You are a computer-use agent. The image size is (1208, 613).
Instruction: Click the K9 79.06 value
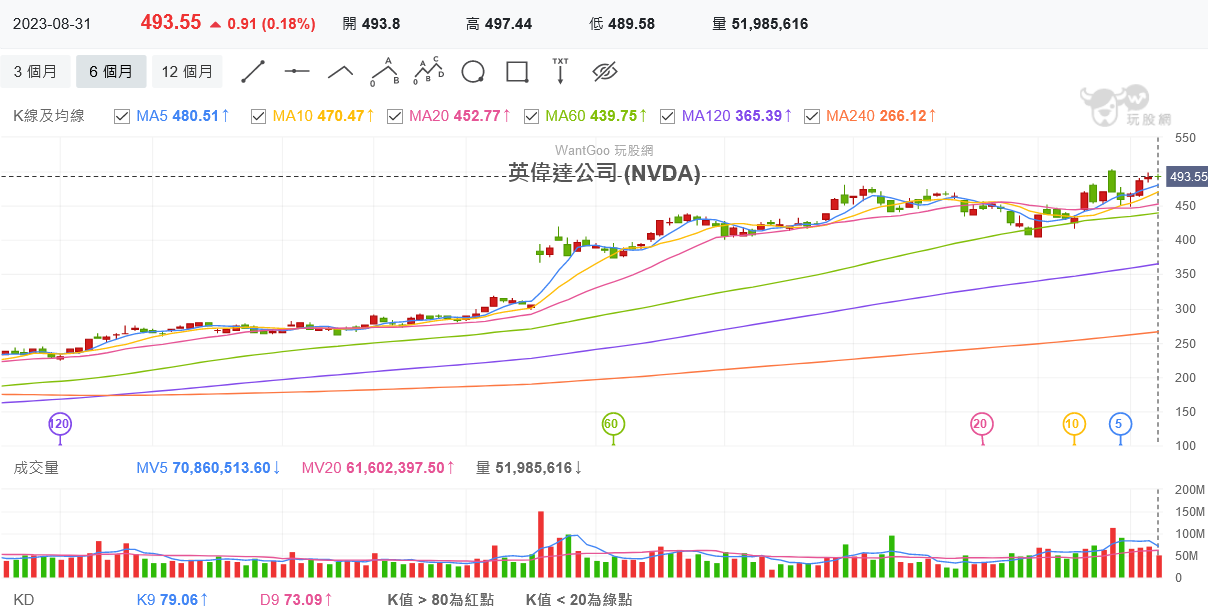tap(172, 600)
